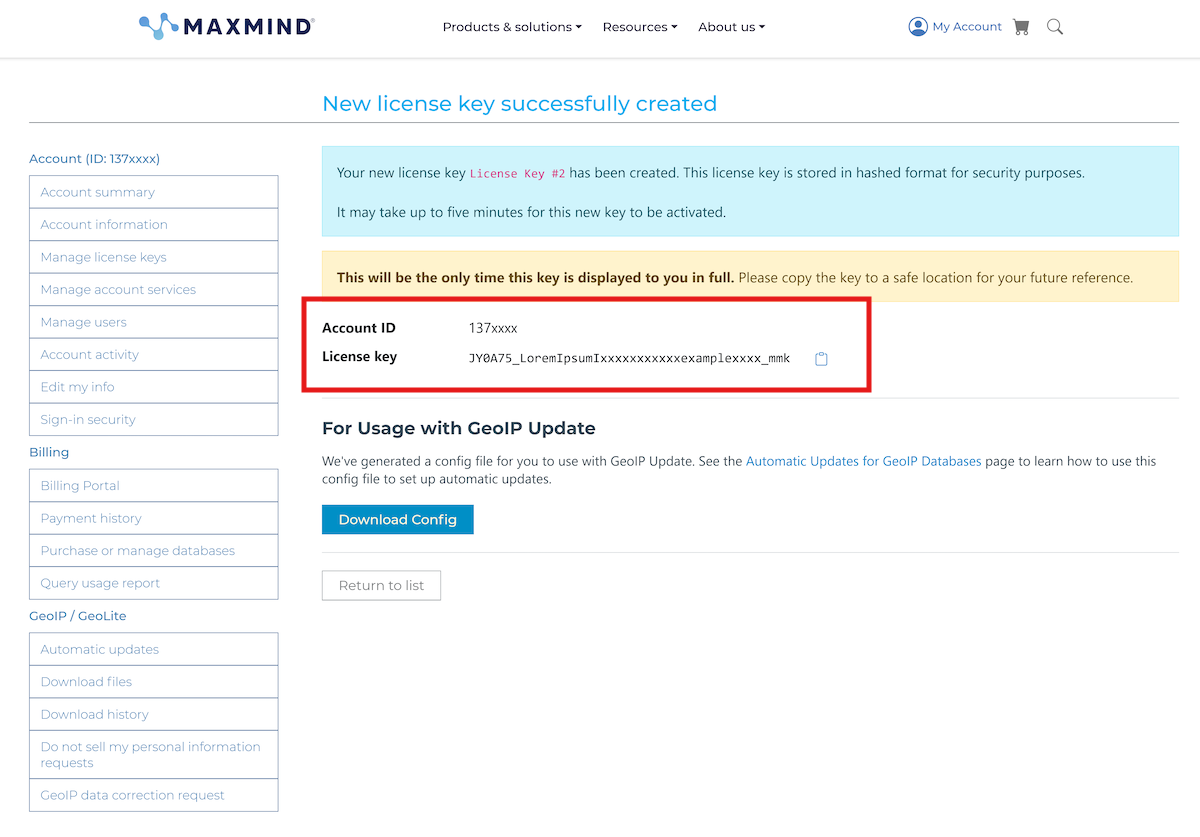Click the For Usage with GeoIP Update heading
This screenshot has width=1200, height=837.
[x=459, y=428]
